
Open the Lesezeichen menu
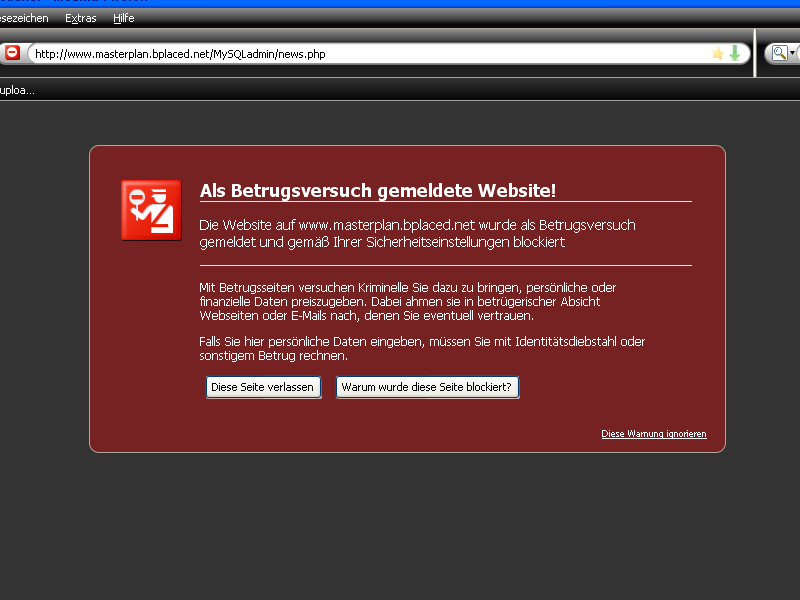[24, 18]
